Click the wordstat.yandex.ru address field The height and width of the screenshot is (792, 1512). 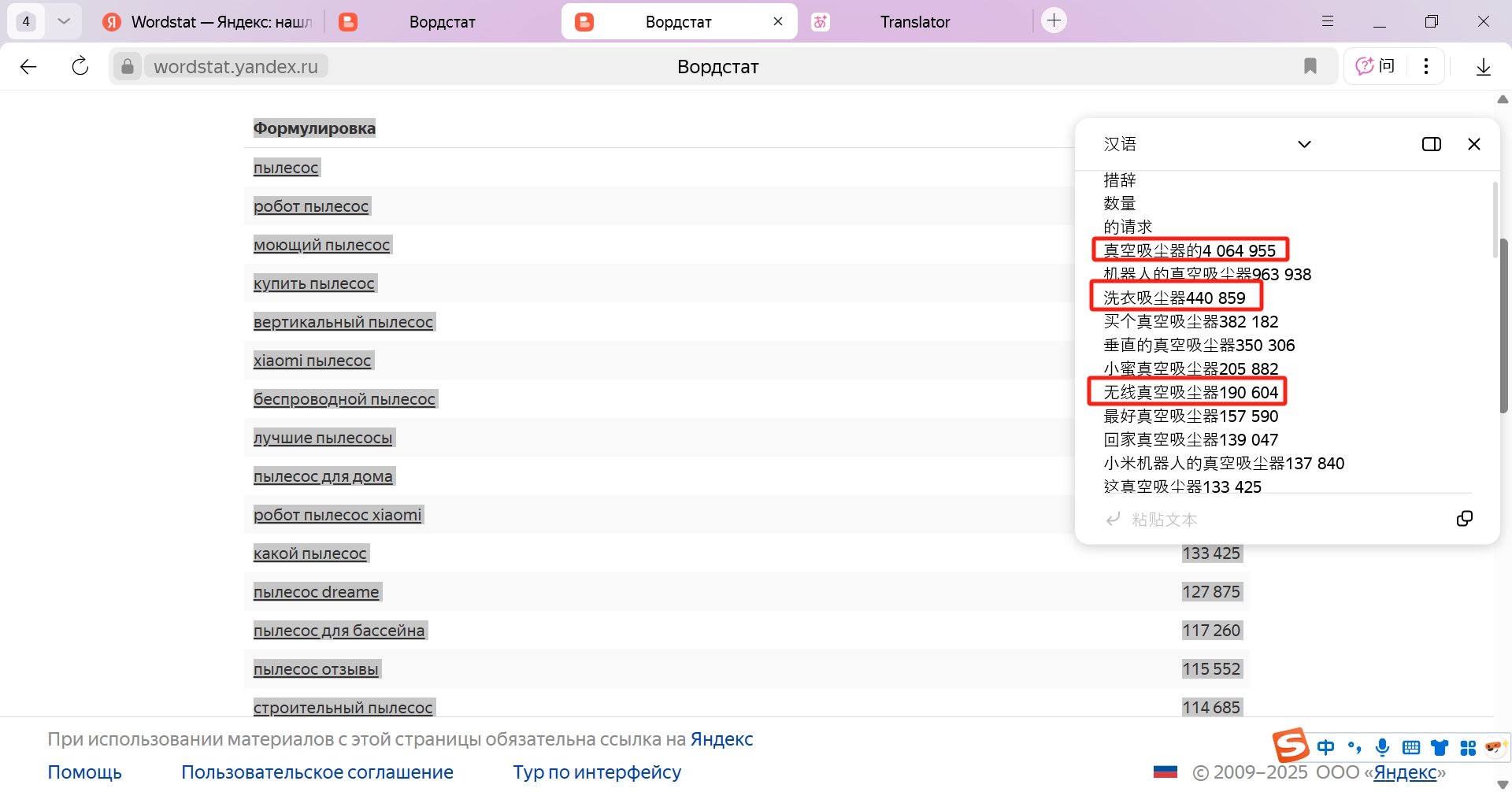[236, 66]
